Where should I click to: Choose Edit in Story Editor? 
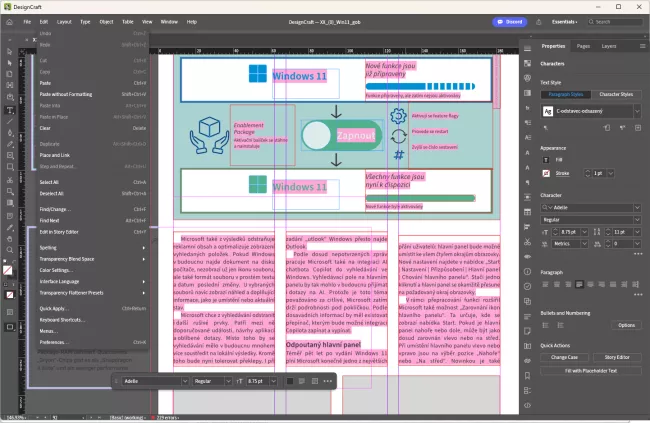[x=92, y=232]
